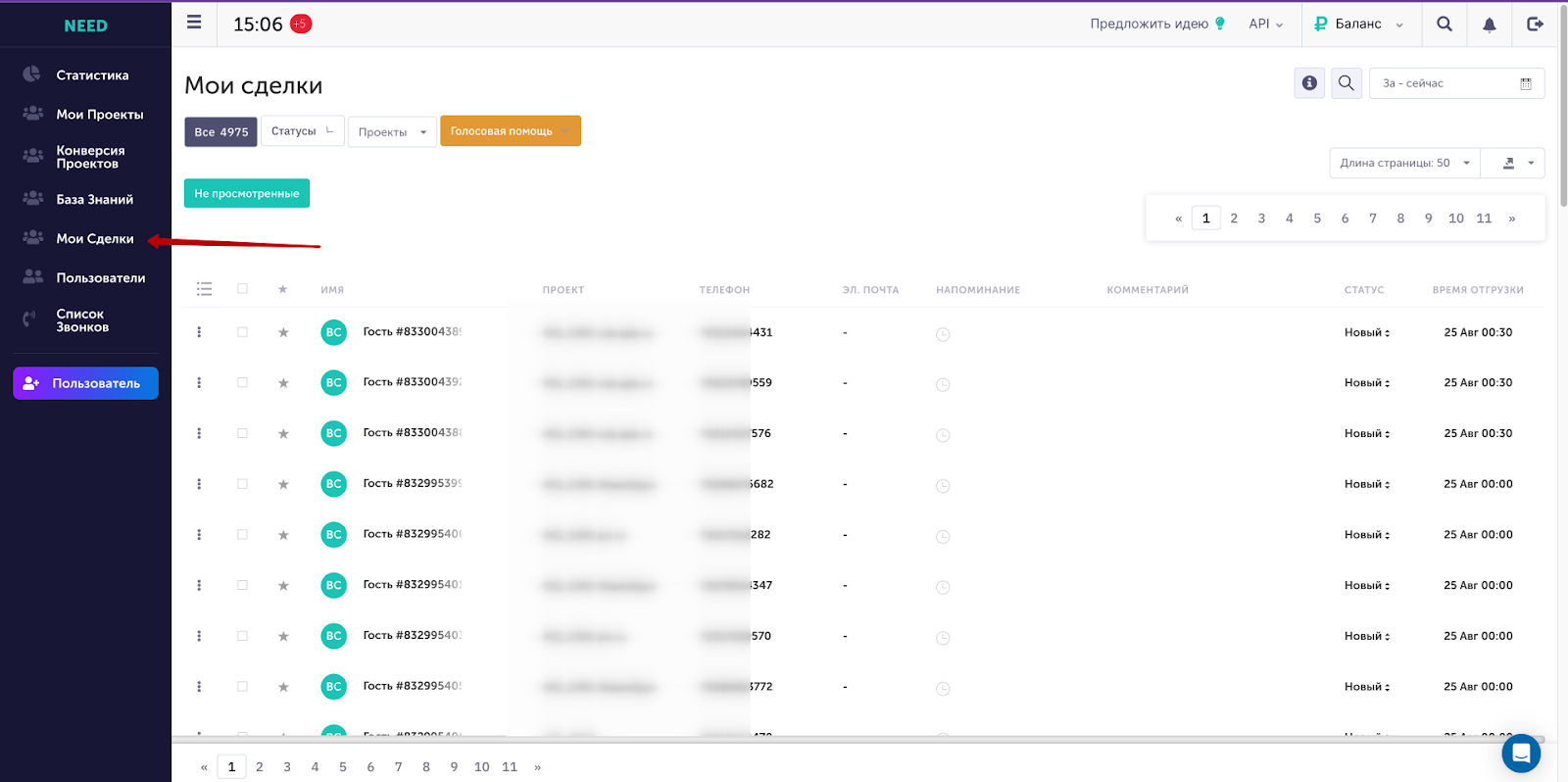Check the checkbox in third deal row

tap(242, 433)
